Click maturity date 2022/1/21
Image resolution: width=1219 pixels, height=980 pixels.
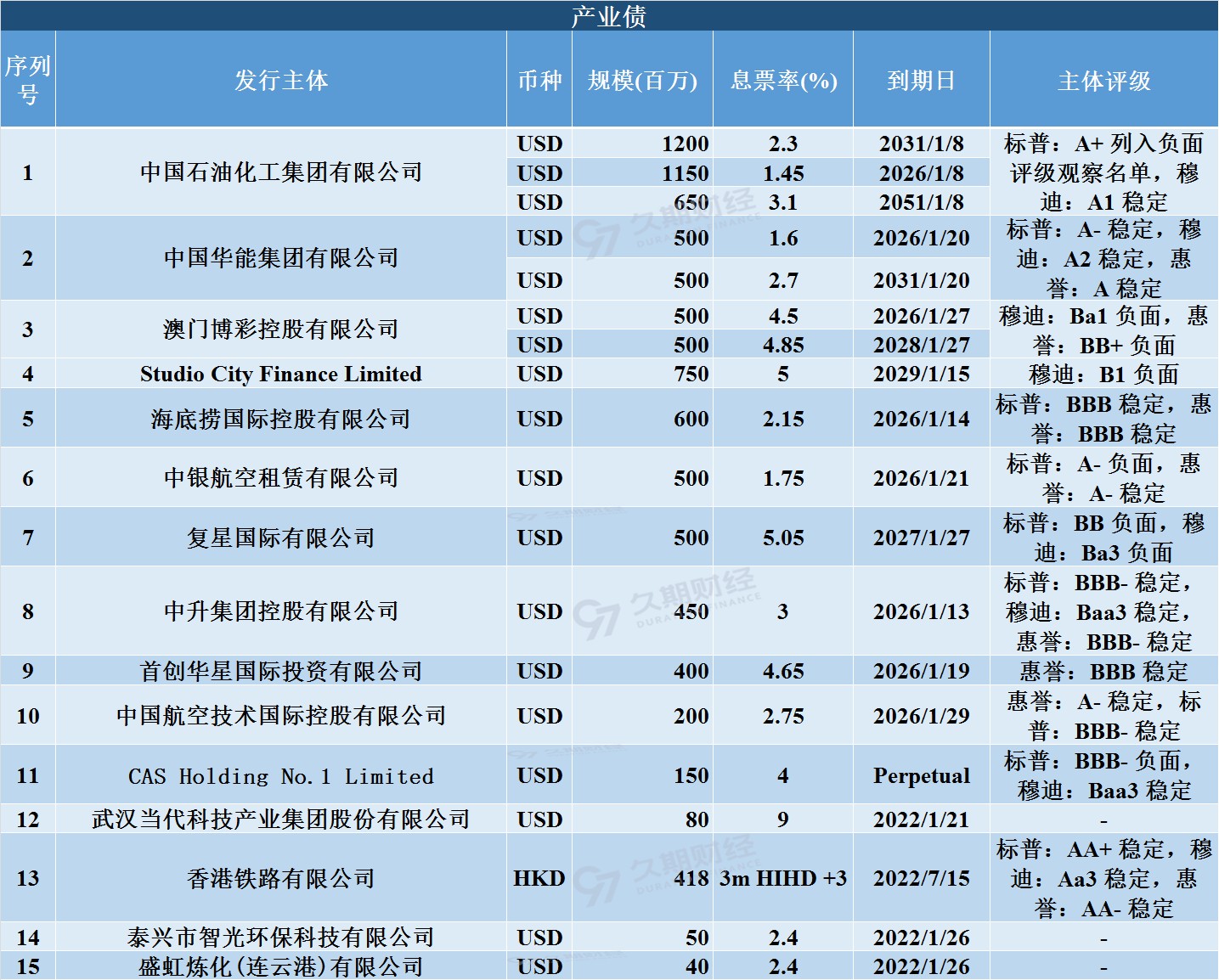tap(922, 819)
